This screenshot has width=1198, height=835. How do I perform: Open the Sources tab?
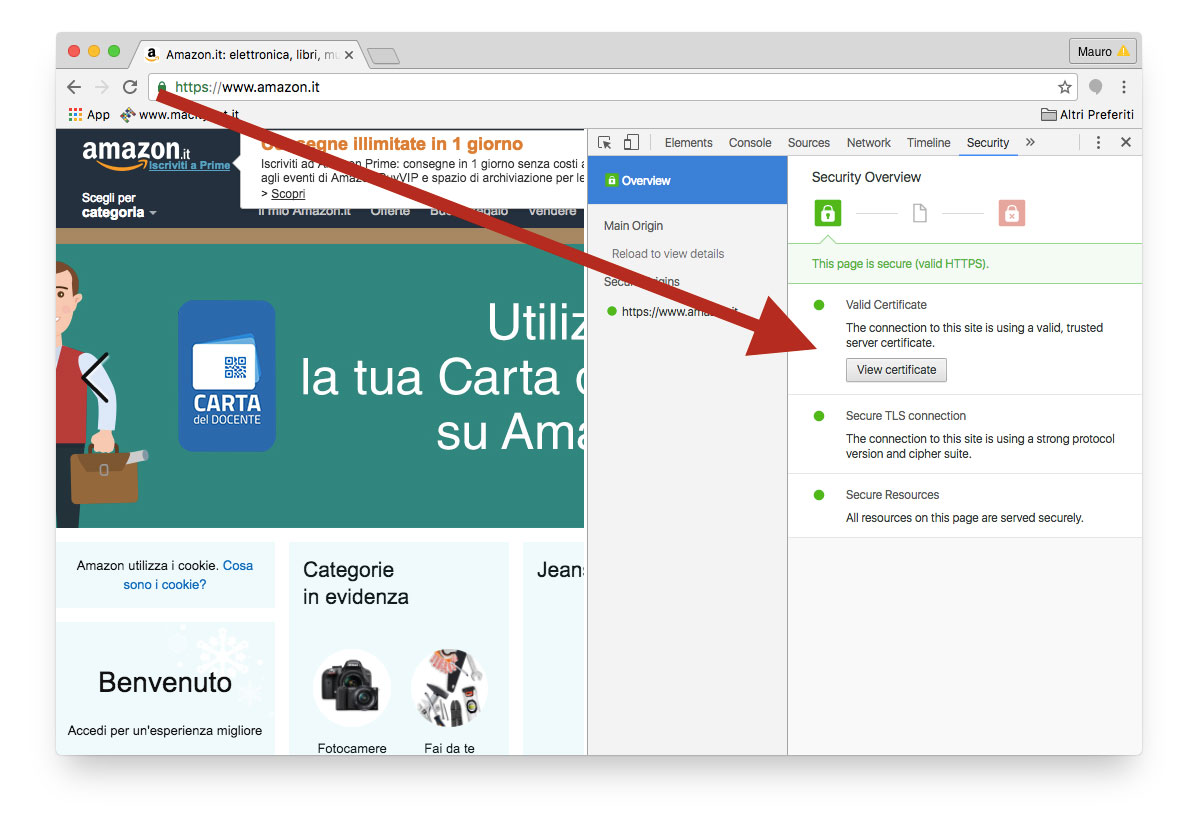(808, 143)
